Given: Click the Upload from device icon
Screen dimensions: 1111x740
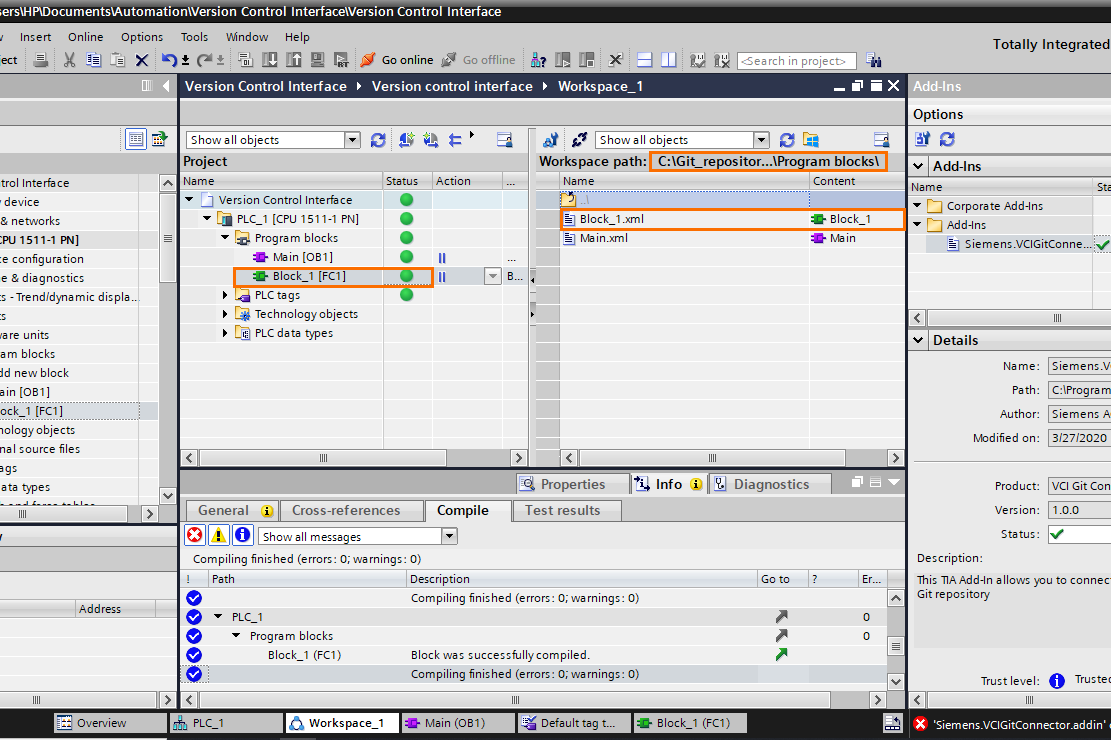Looking at the screenshot, I should point(293,60).
